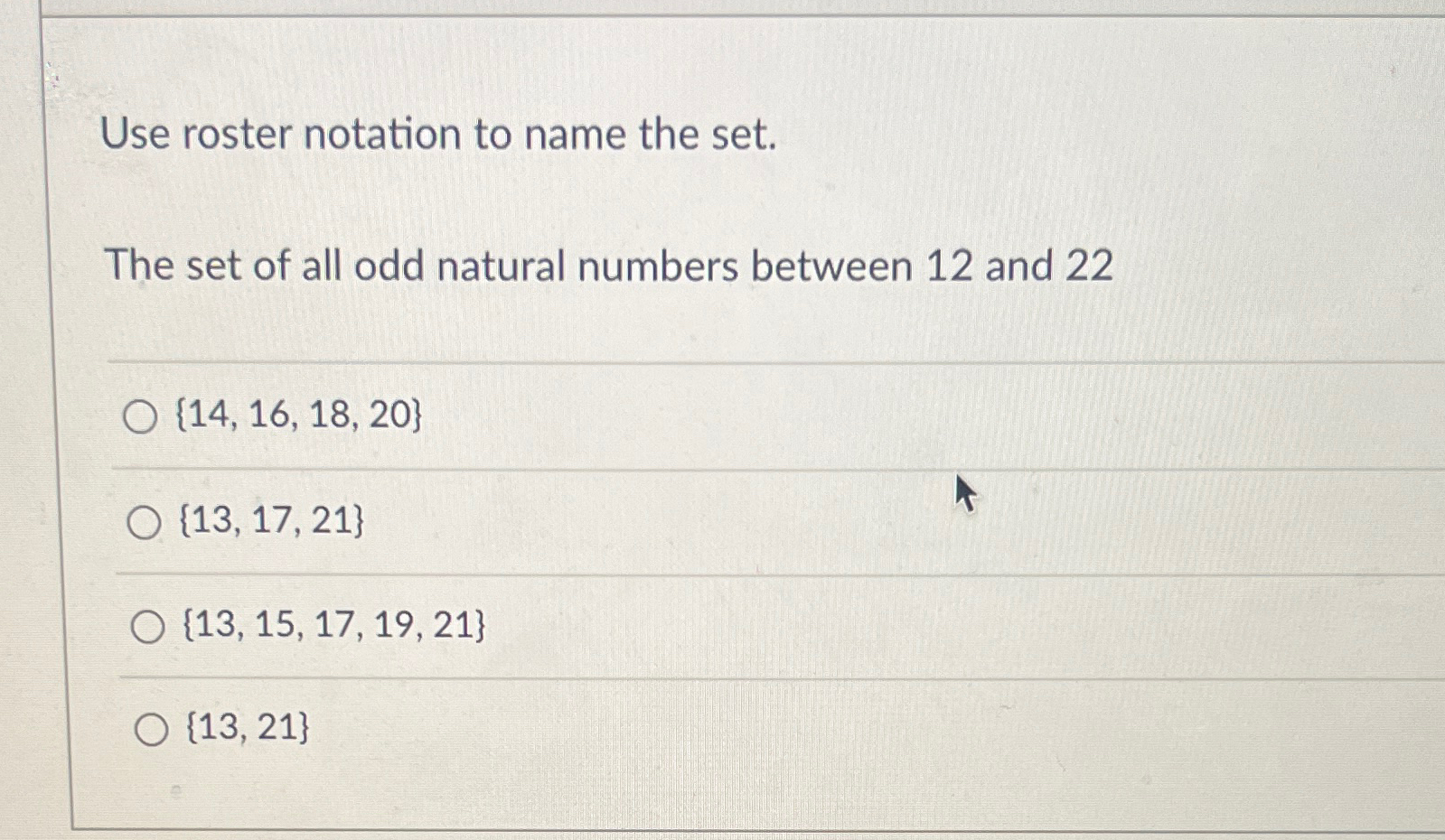Click the last answer row

633,727
